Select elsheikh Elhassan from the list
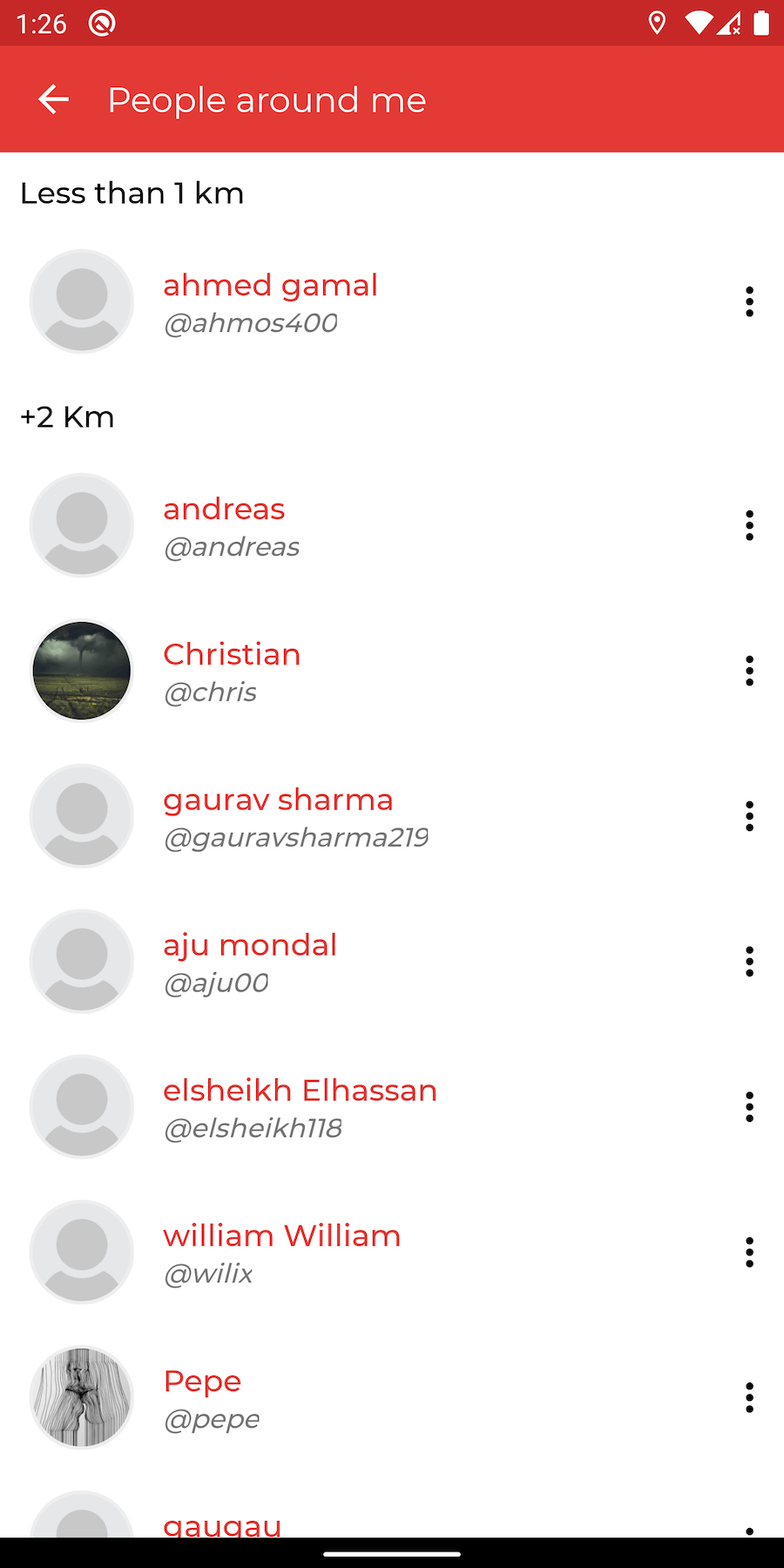The width and height of the screenshot is (784, 1568). coord(300,1092)
